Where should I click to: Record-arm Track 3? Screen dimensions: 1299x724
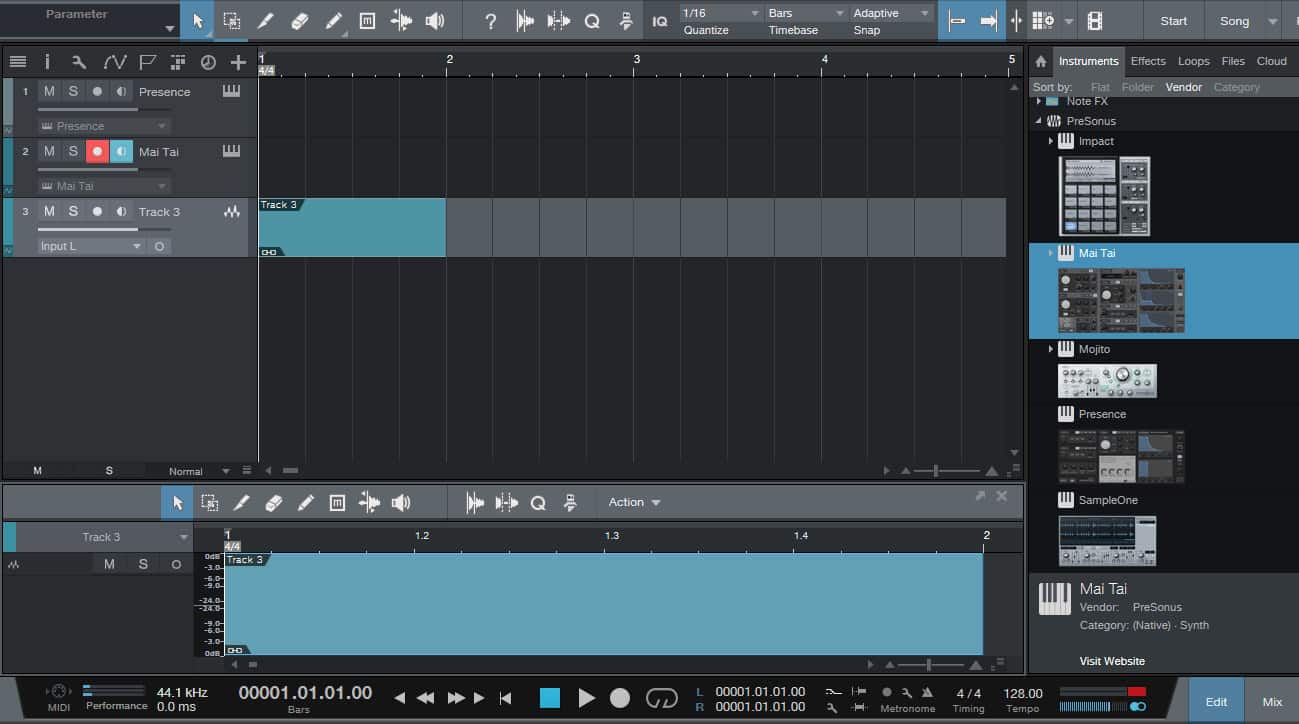[x=97, y=211]
